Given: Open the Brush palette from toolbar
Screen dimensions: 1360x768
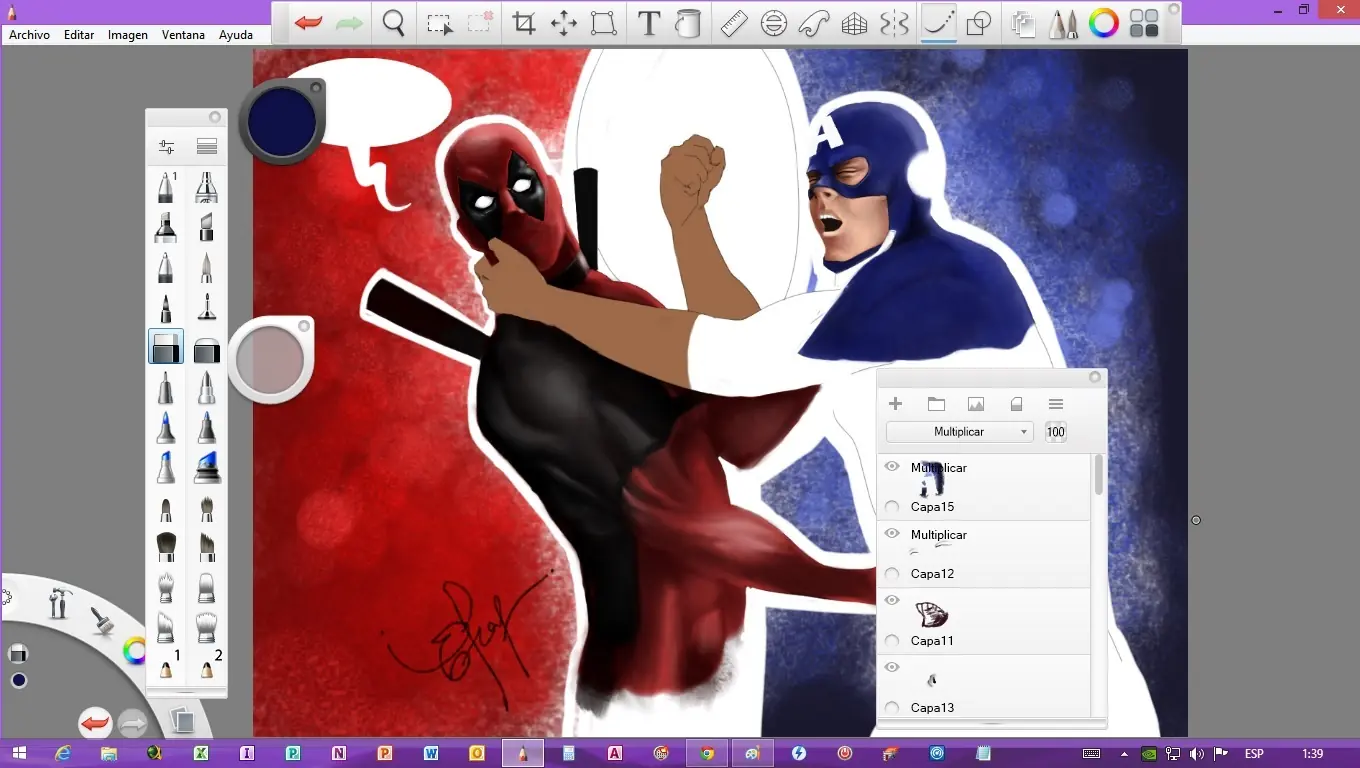Looking at the screenshot, I should point(1063,23).
